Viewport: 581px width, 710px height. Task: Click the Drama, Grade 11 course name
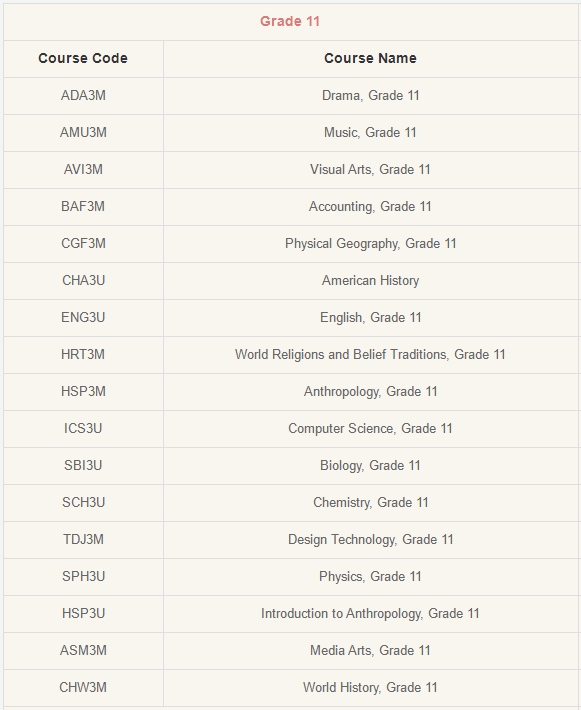(370, 96)
